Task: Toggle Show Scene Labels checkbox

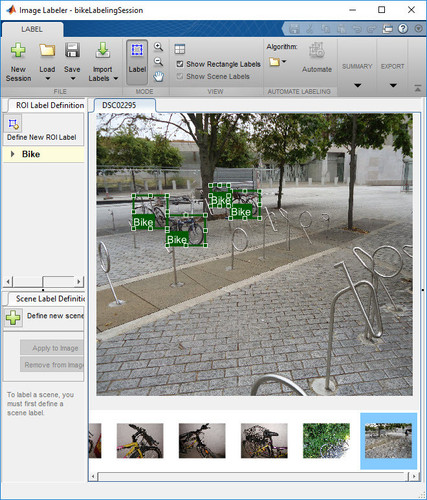Action: pos(180,76)
